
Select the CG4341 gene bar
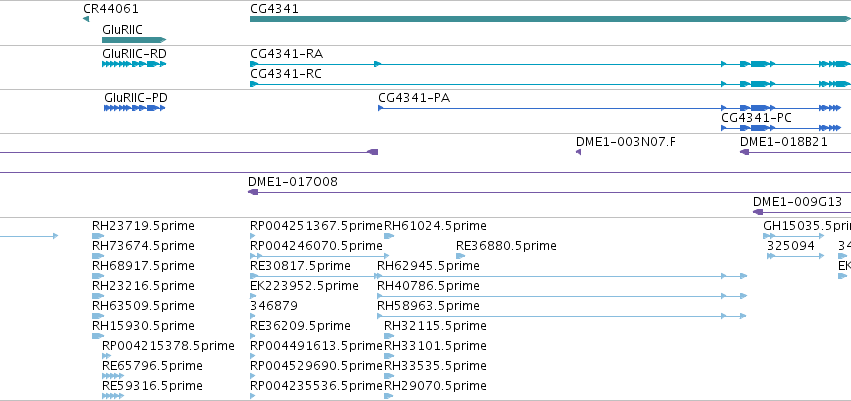coord(550,19)
